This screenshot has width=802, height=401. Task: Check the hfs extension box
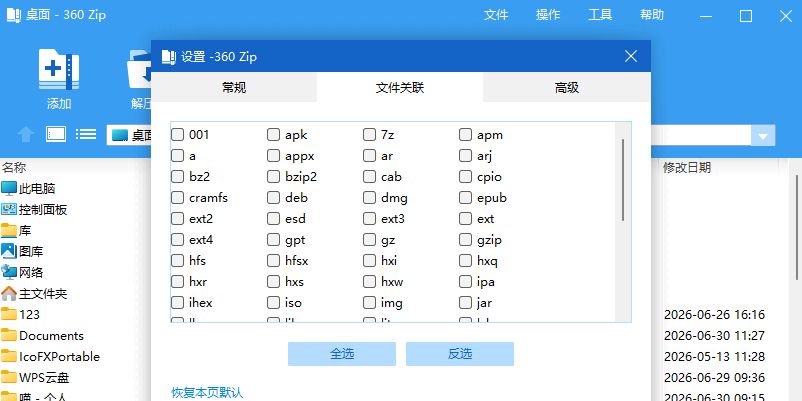click(177, 261)
